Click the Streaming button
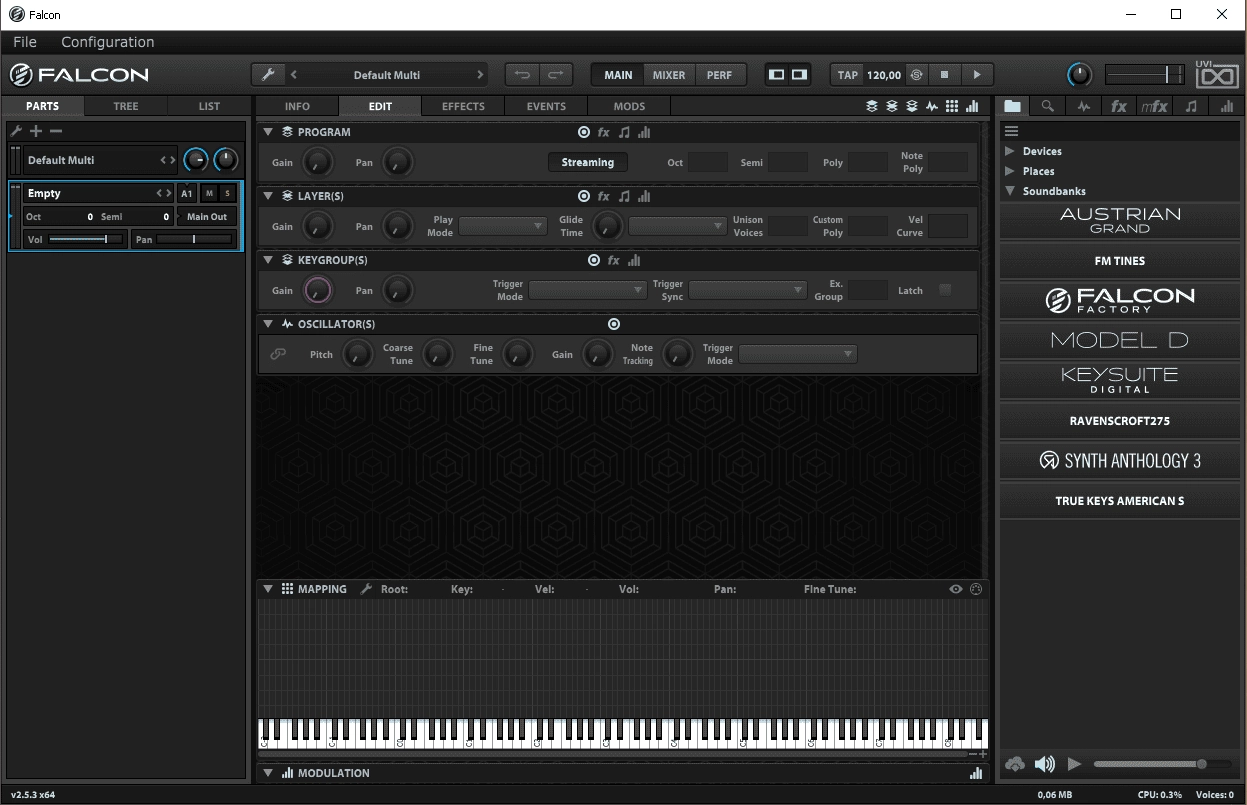The image size is (1247, 805). pyautogui.click(x=588, y=162)
